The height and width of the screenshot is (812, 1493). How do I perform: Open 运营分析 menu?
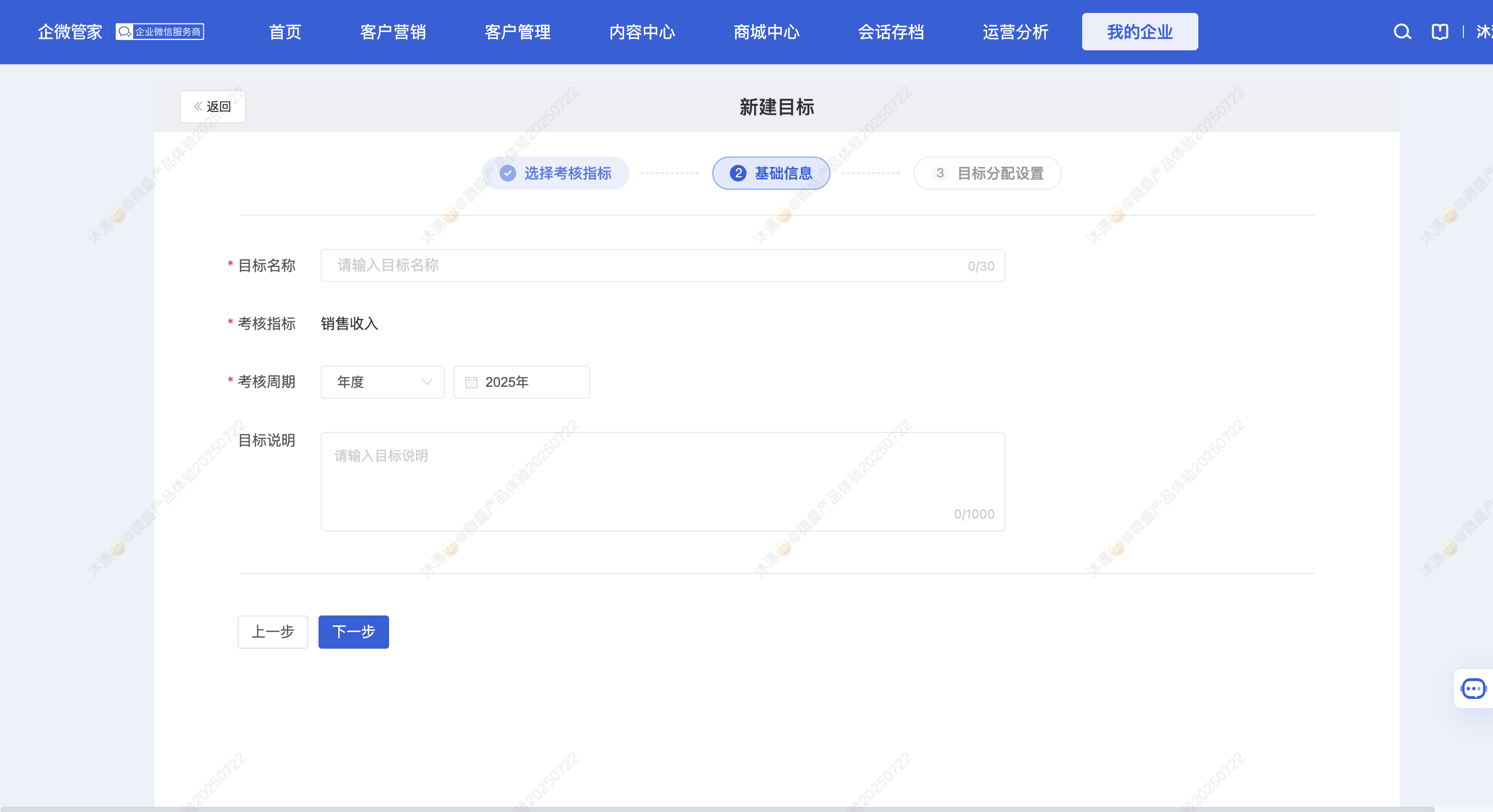pos(1015,32)
